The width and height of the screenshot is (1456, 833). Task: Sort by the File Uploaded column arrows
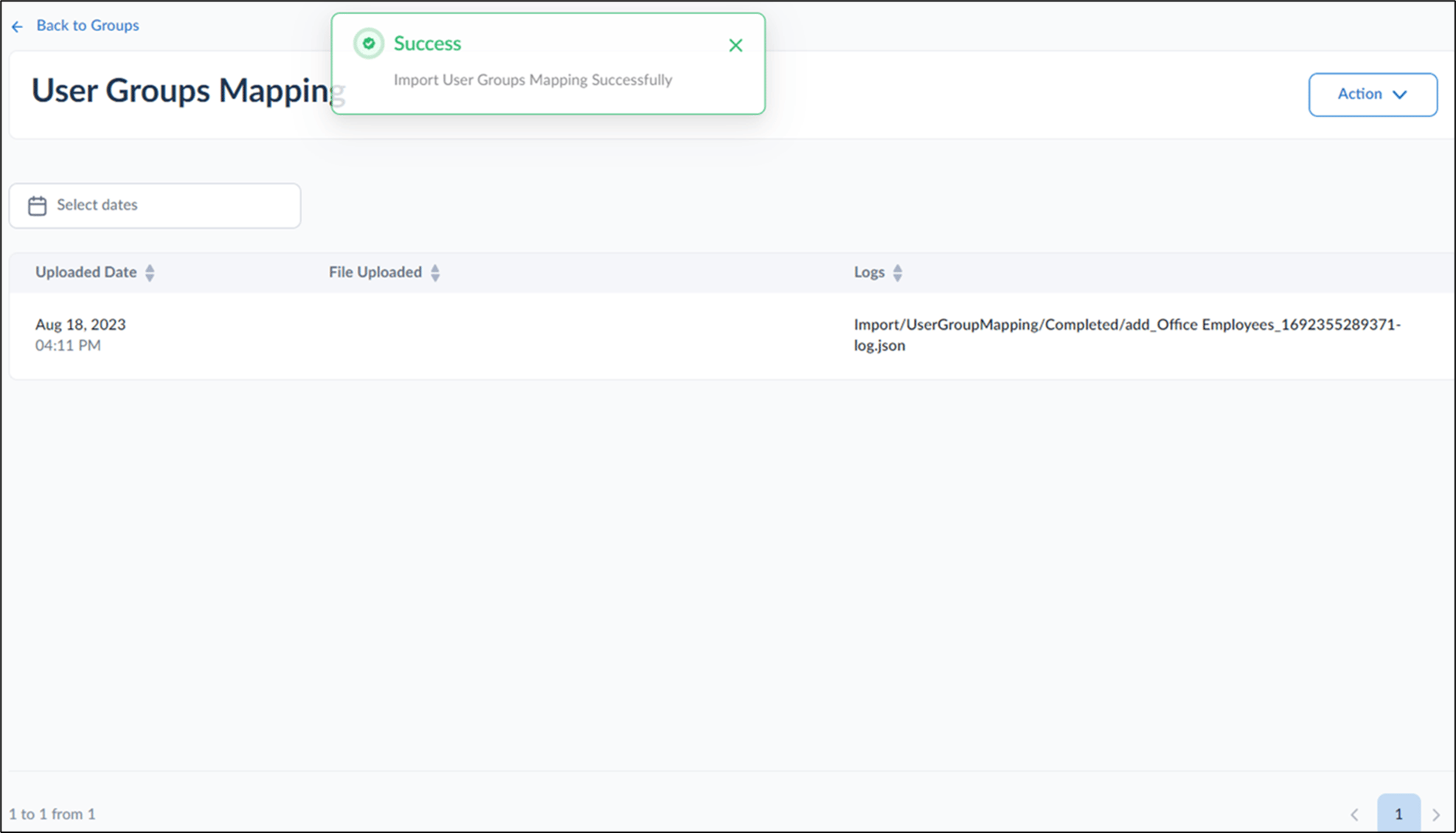pos(435,273)
